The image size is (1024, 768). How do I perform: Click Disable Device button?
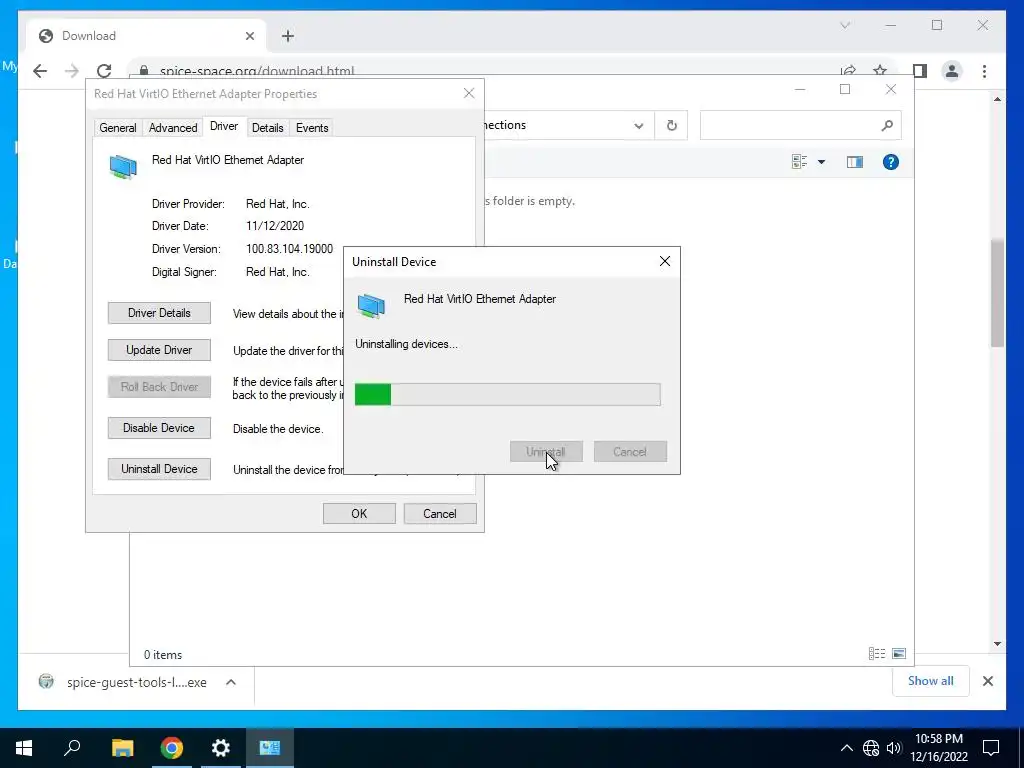pos(159,428)
